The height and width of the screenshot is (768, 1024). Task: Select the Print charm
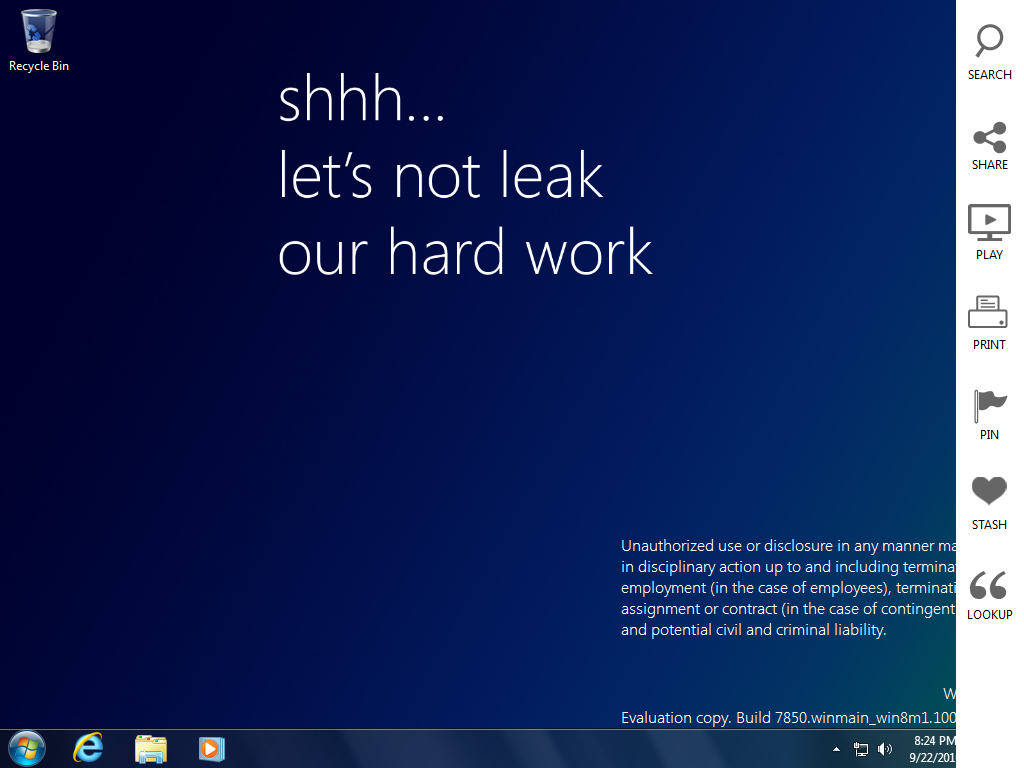pos(989,323)
